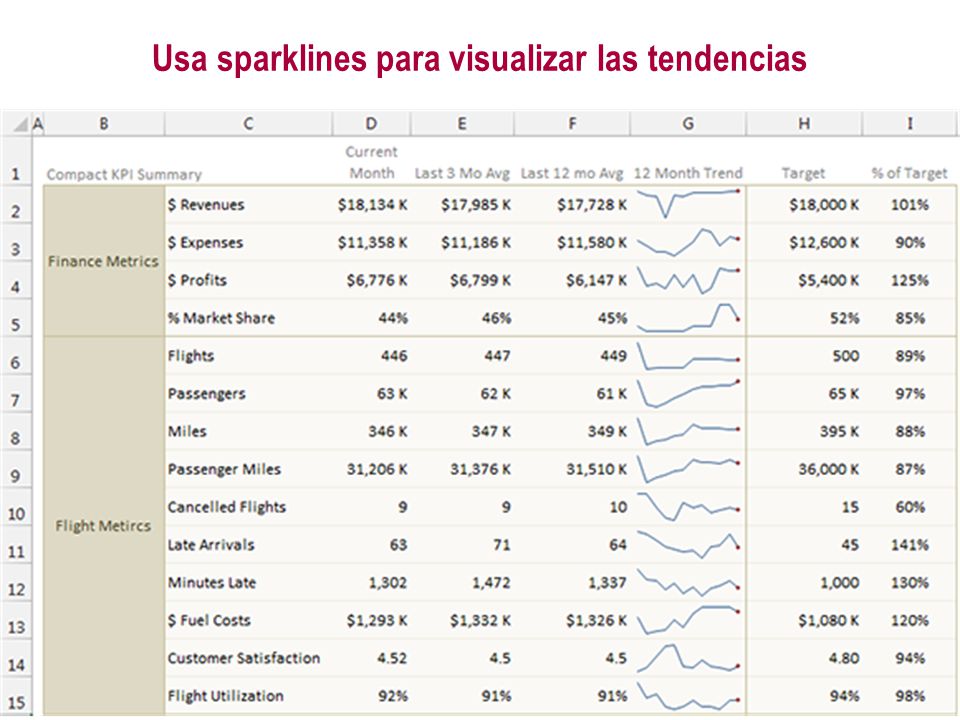Click the Flight Utilization sparkline
Image resolution: width=960 pixels, height=720 pixels.
click(x=688, y=696)
